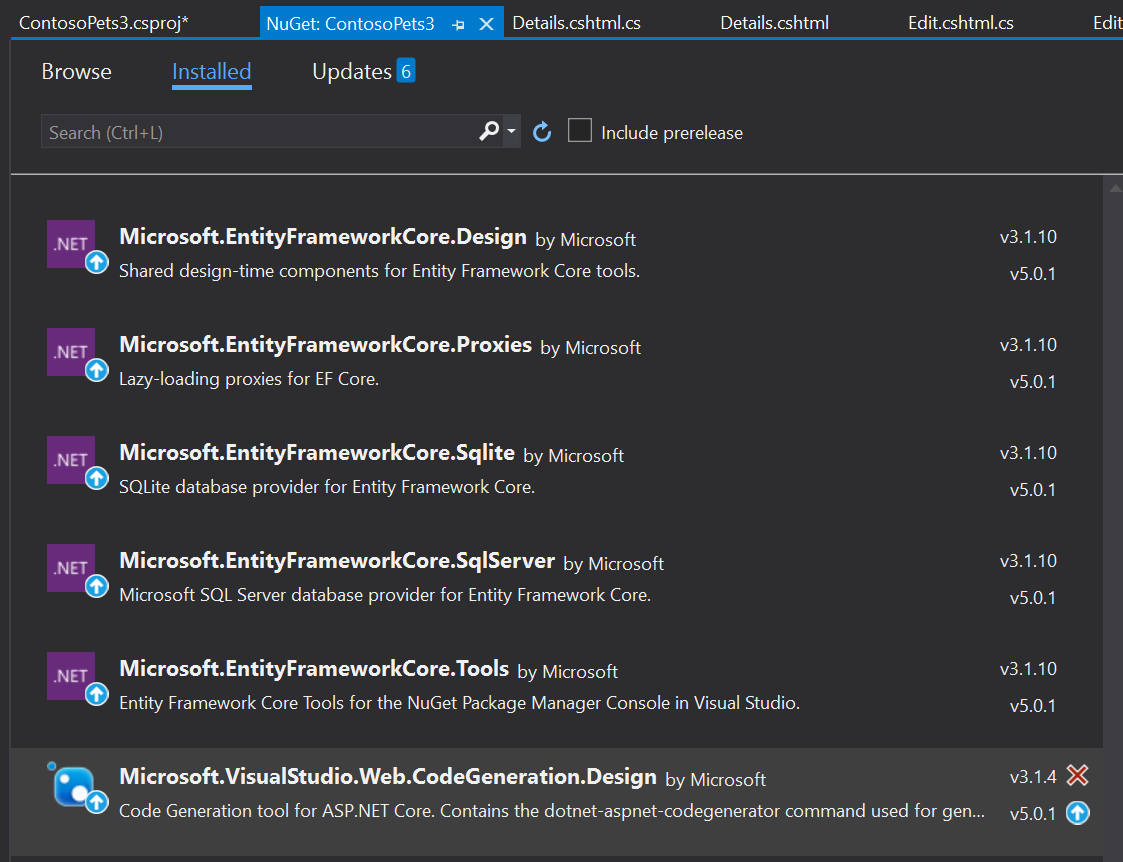Click update-available badge on EntityFrameworkCore.SqlServer icon
The height and width of the screenshot is (862, 1123).
pos(97,586)
